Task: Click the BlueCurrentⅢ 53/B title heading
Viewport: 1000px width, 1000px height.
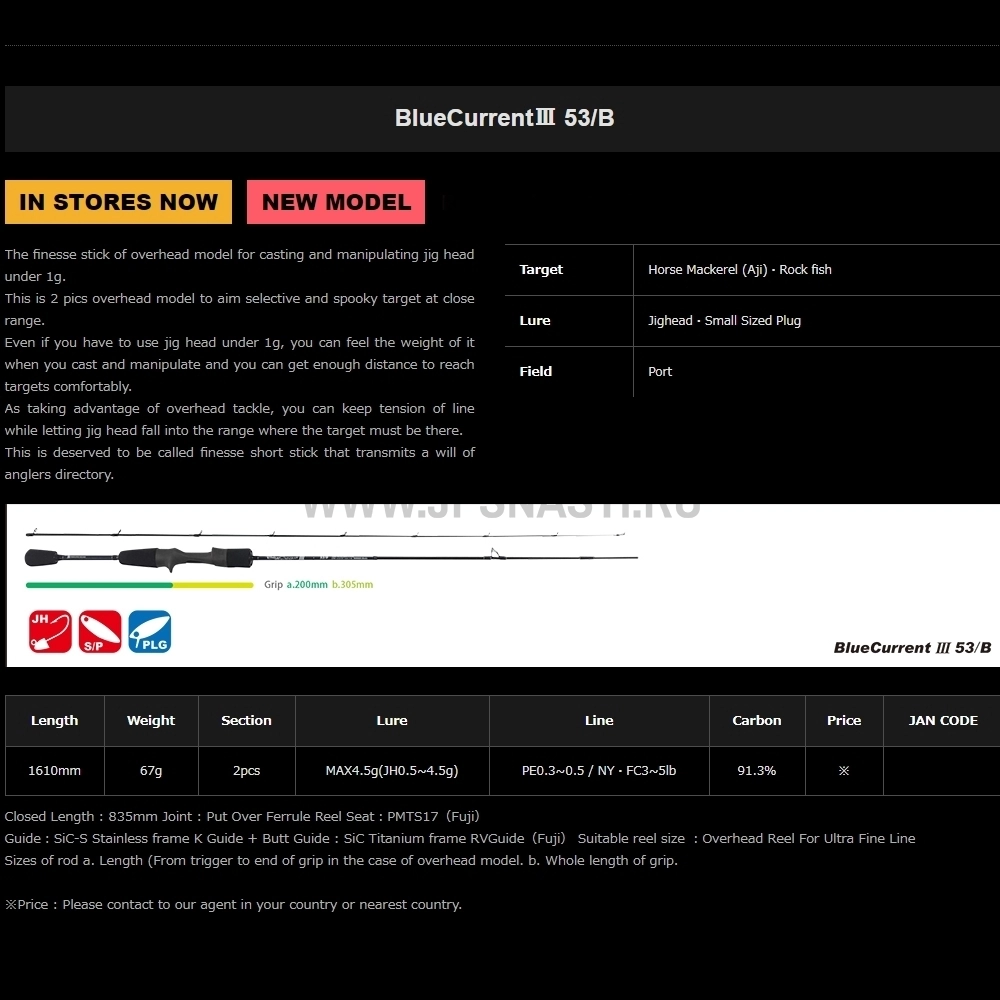Action: tap(504, 118)
